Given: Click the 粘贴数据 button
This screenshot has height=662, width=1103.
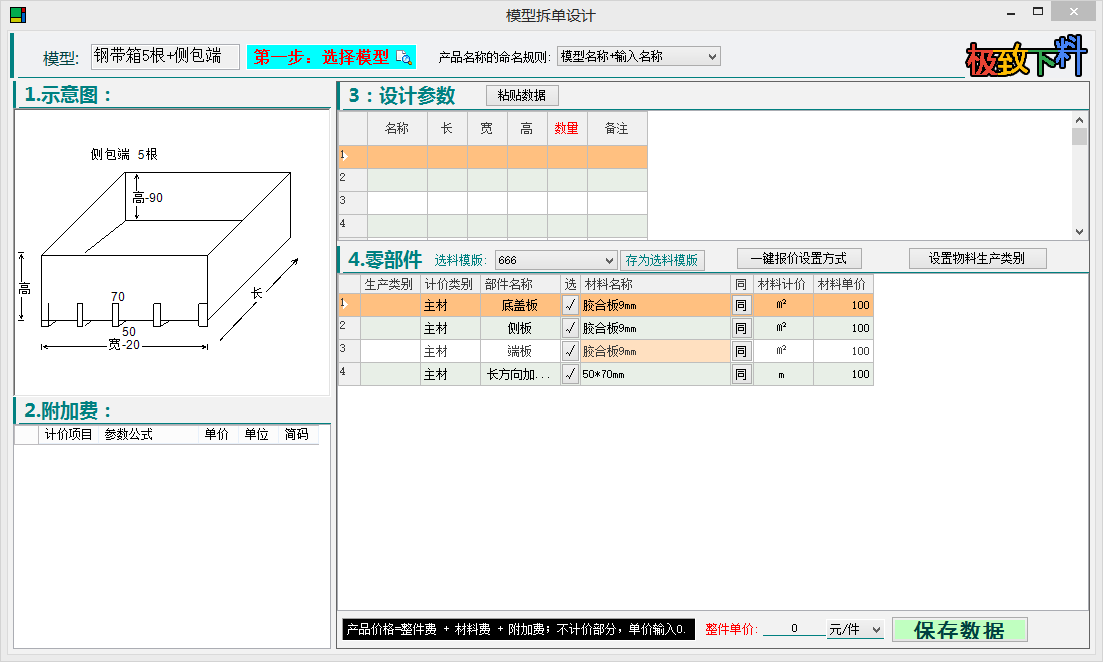Looking at the screenshot, I should 522,96.
